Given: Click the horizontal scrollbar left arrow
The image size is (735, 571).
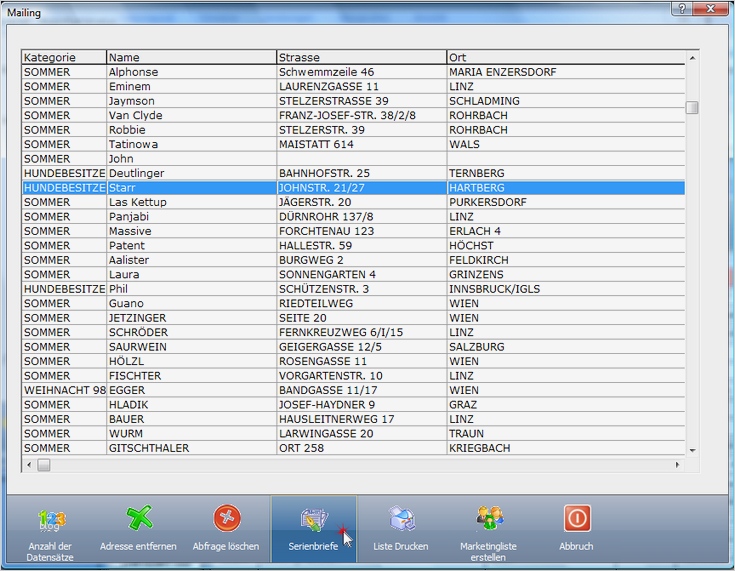Looking at the screenshot, I should [x=29, y=465].
